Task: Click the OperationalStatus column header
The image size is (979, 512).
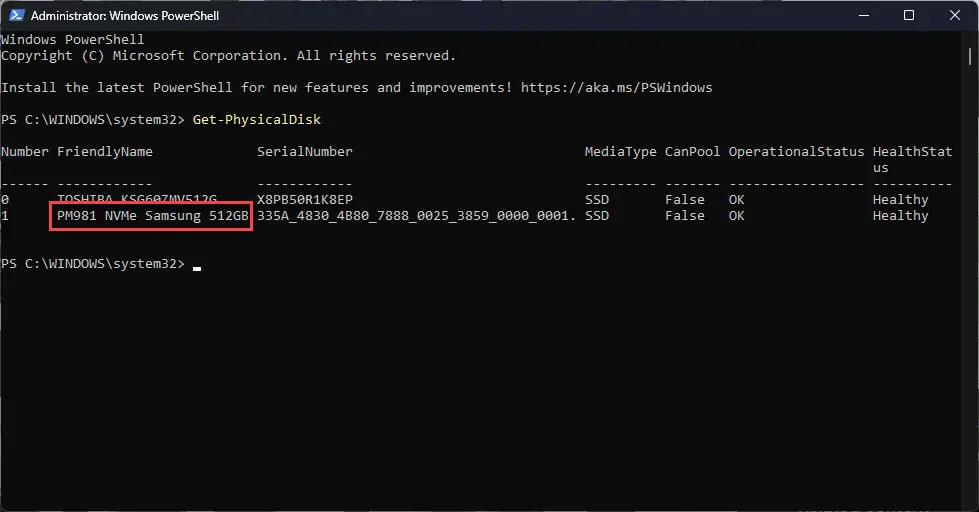Action: (796, 152)
